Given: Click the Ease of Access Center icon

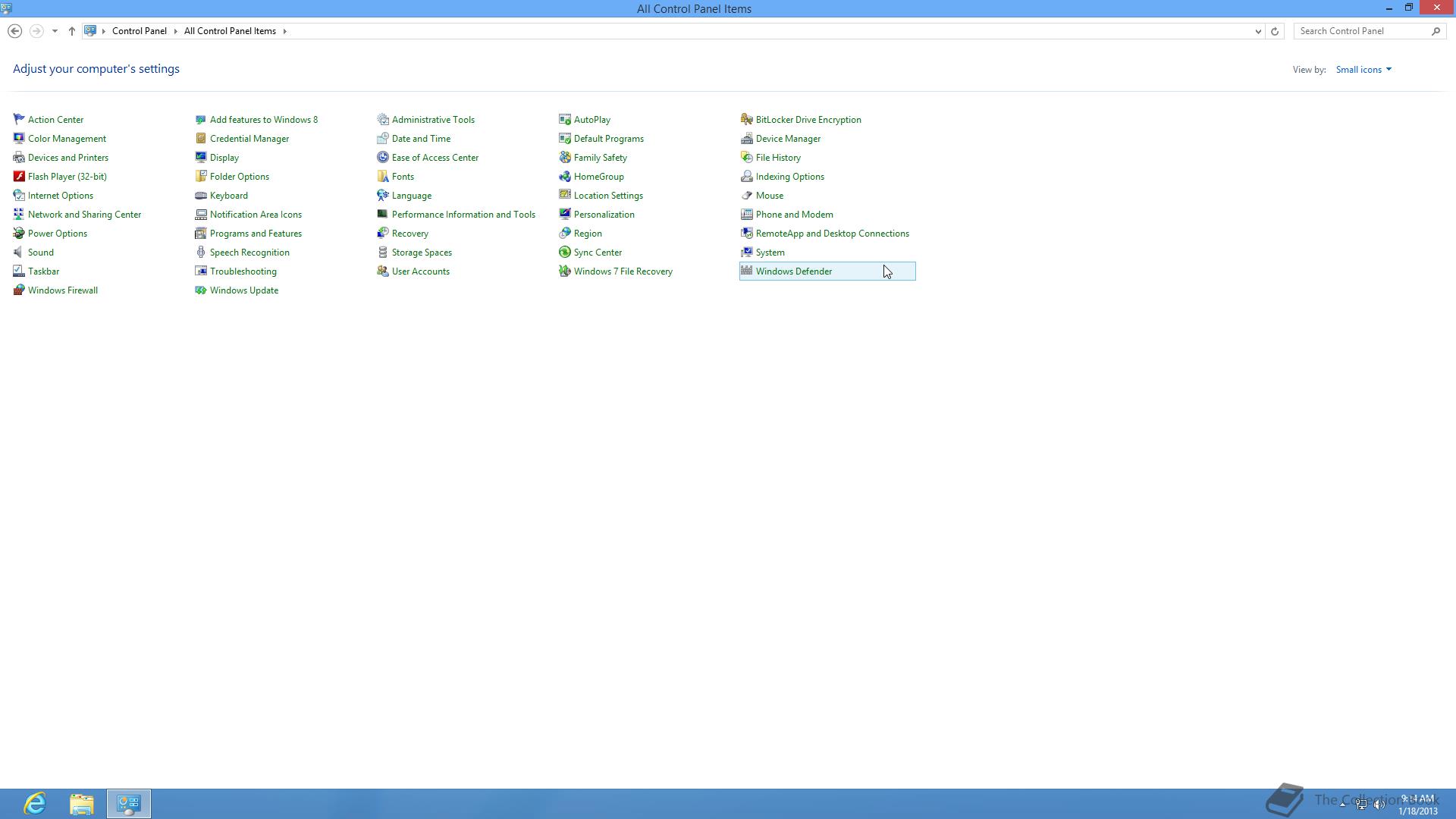Looking at the screenshot, I should tap(383, 157).
